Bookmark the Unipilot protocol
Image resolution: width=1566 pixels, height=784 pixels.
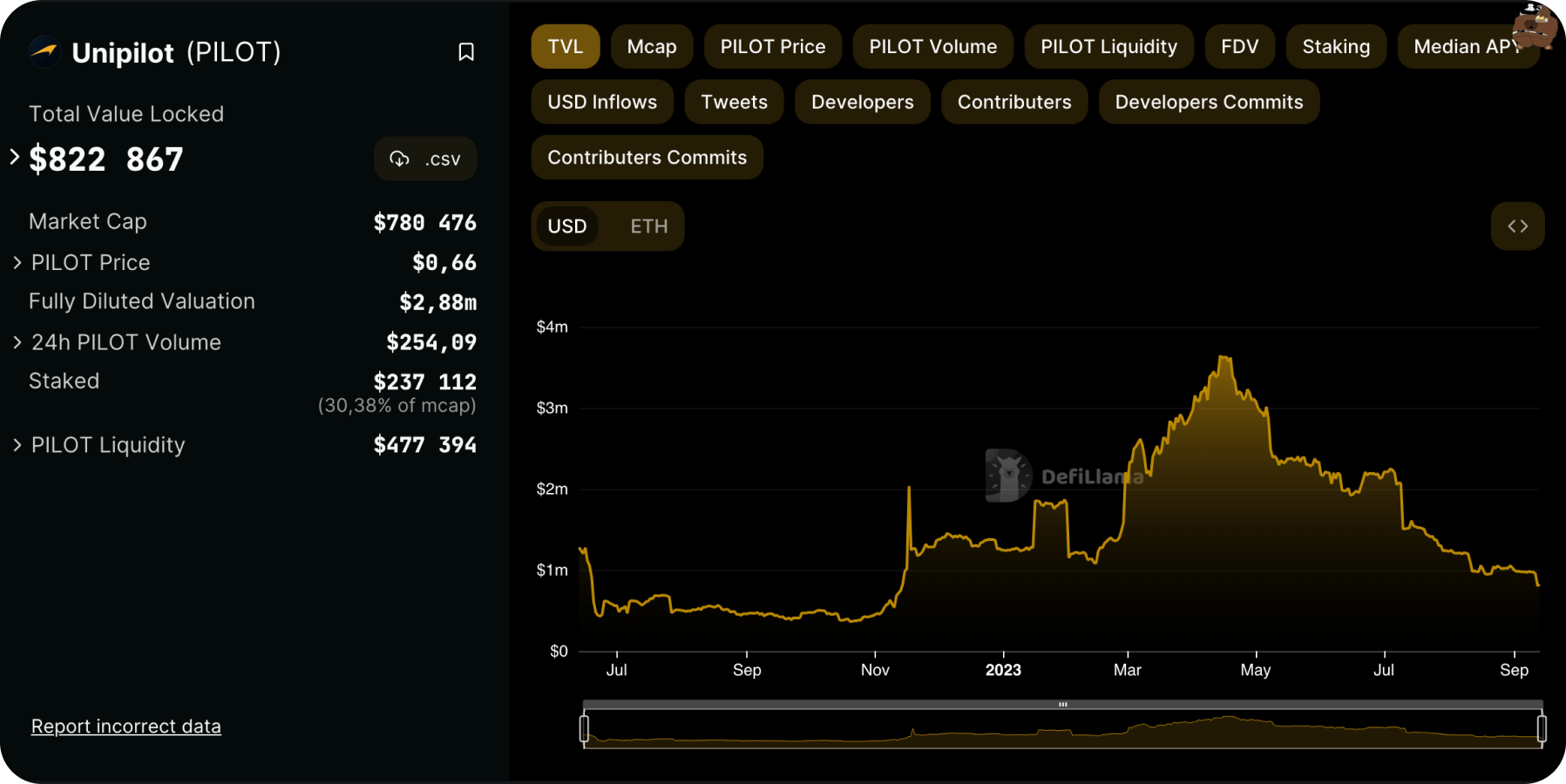(466, 52)
